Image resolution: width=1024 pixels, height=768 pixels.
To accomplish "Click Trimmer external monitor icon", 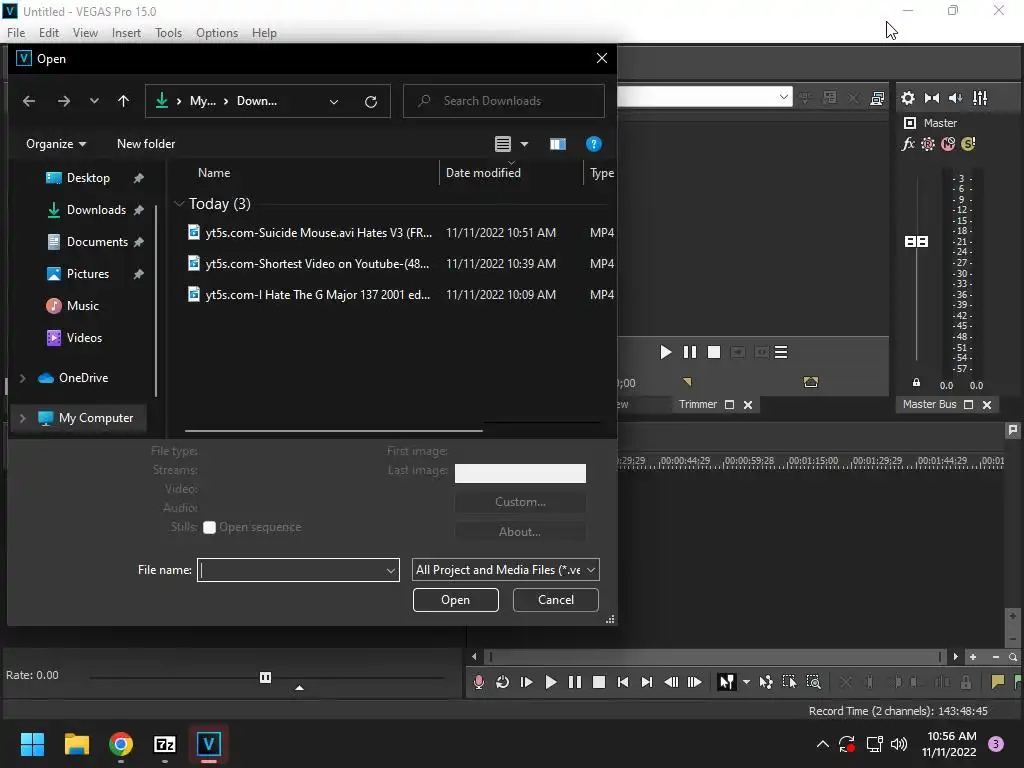I will (877, 98).
